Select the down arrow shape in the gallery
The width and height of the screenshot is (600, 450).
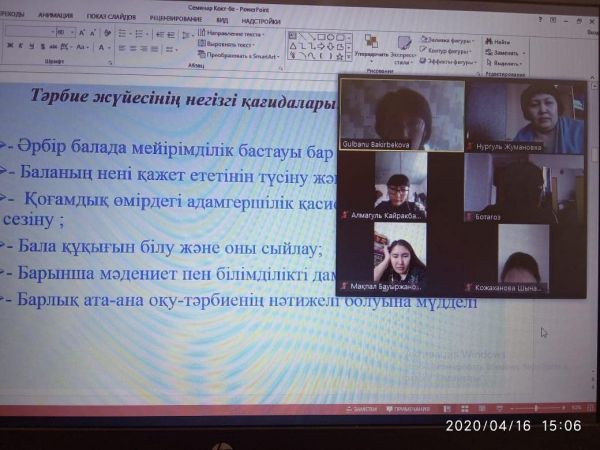coord(331,47)
